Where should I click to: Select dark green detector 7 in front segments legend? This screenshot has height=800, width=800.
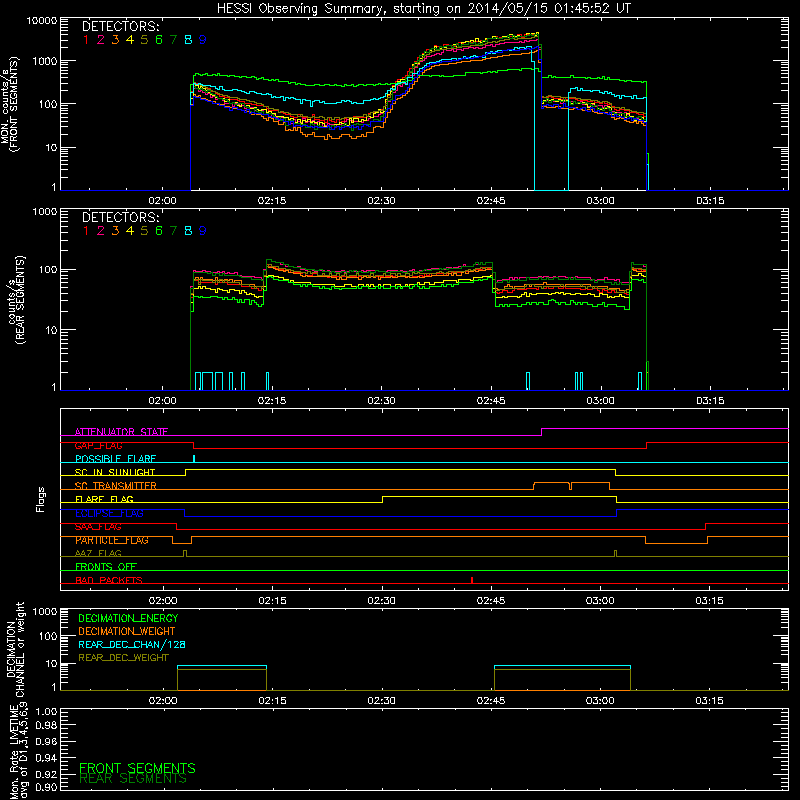pyautogui.click(x=173, y=40)
